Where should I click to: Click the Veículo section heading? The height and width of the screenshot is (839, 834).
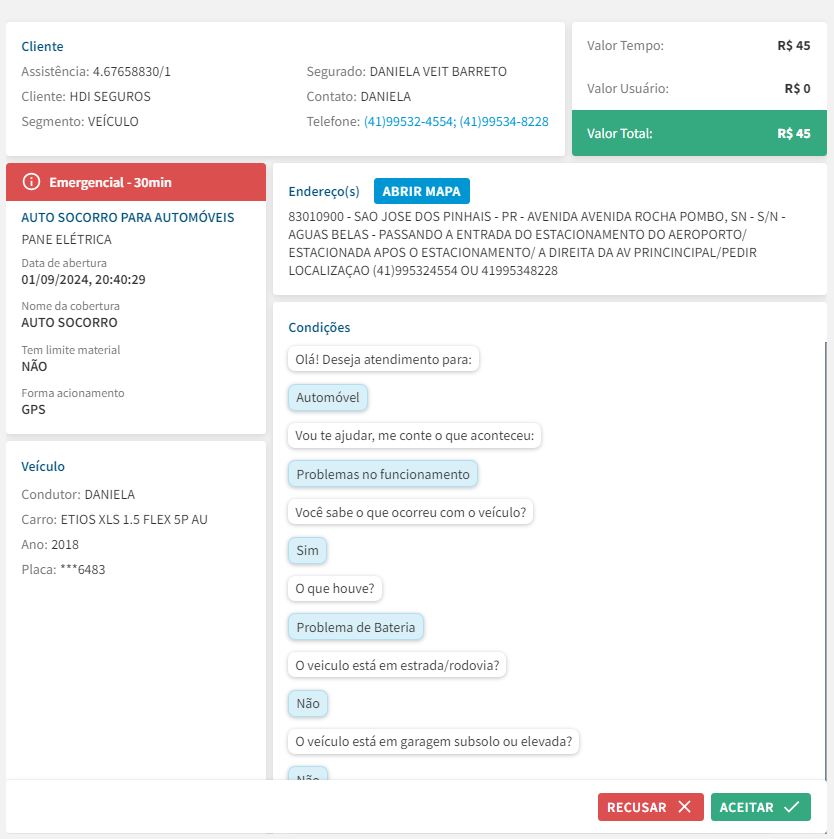tap(43, 466)
